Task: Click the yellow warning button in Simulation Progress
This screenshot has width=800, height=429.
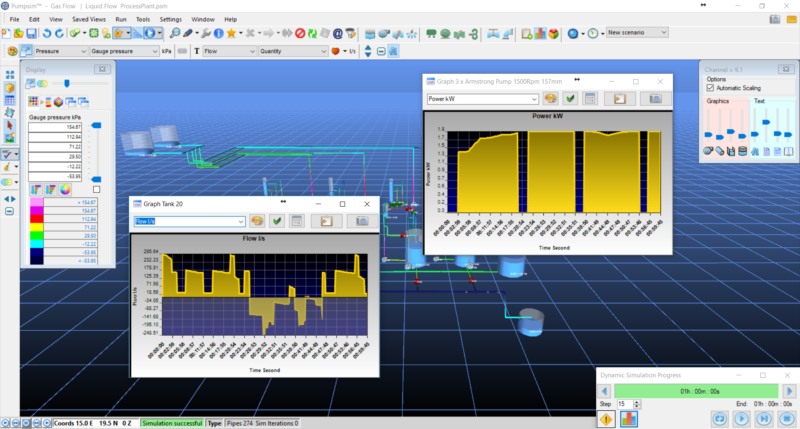Action: click(x=608, y=418)
